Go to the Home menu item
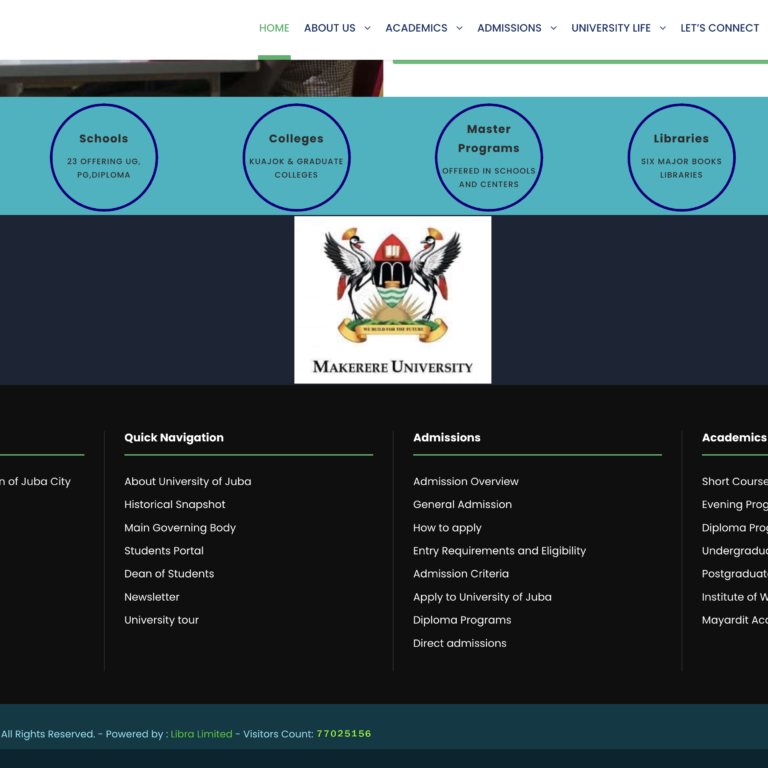Screen dimensions: 768x768 tap(274, 28)
